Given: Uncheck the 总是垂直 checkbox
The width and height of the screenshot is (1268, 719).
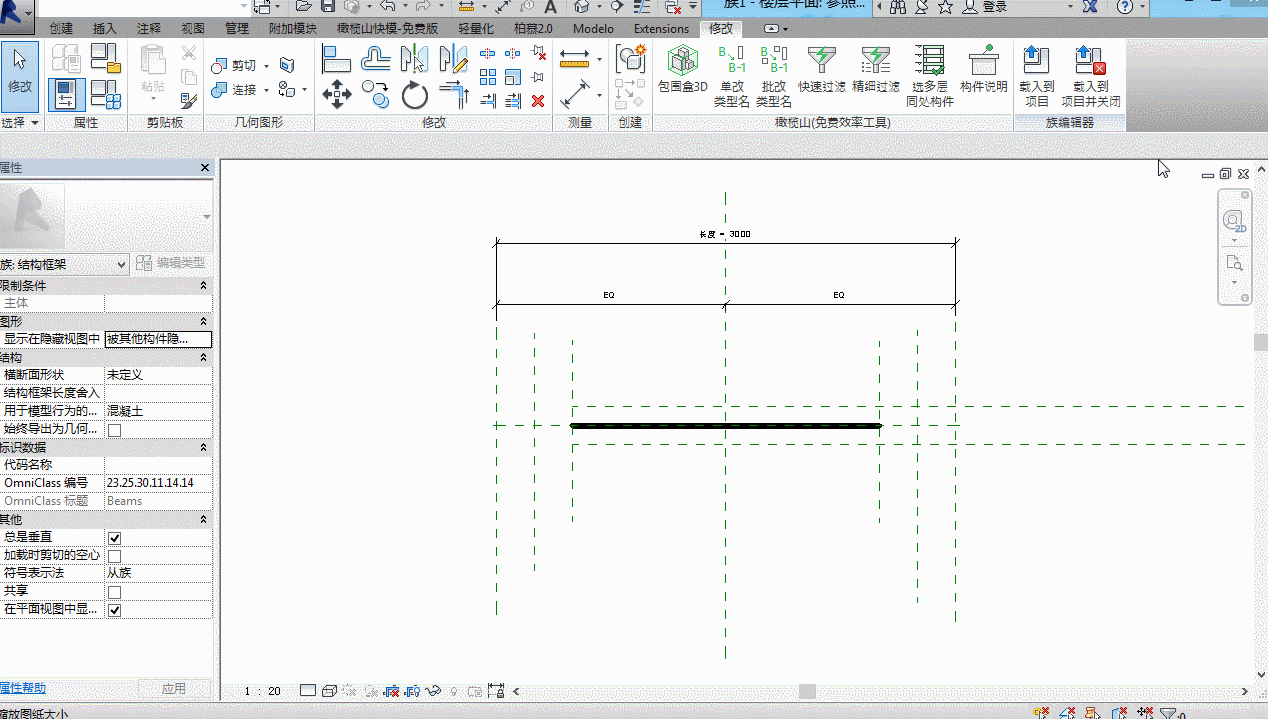Looking at the screenshot, I should [114, 538].
